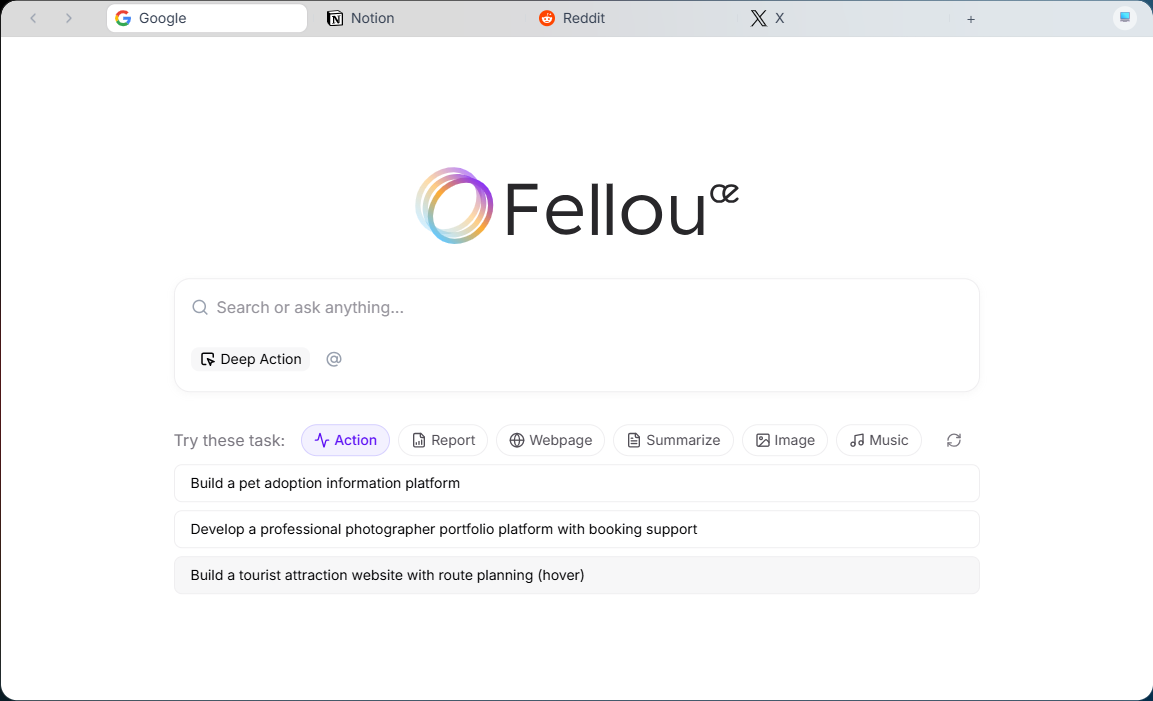Click the Fellou logo

click(x=576, y=205)
